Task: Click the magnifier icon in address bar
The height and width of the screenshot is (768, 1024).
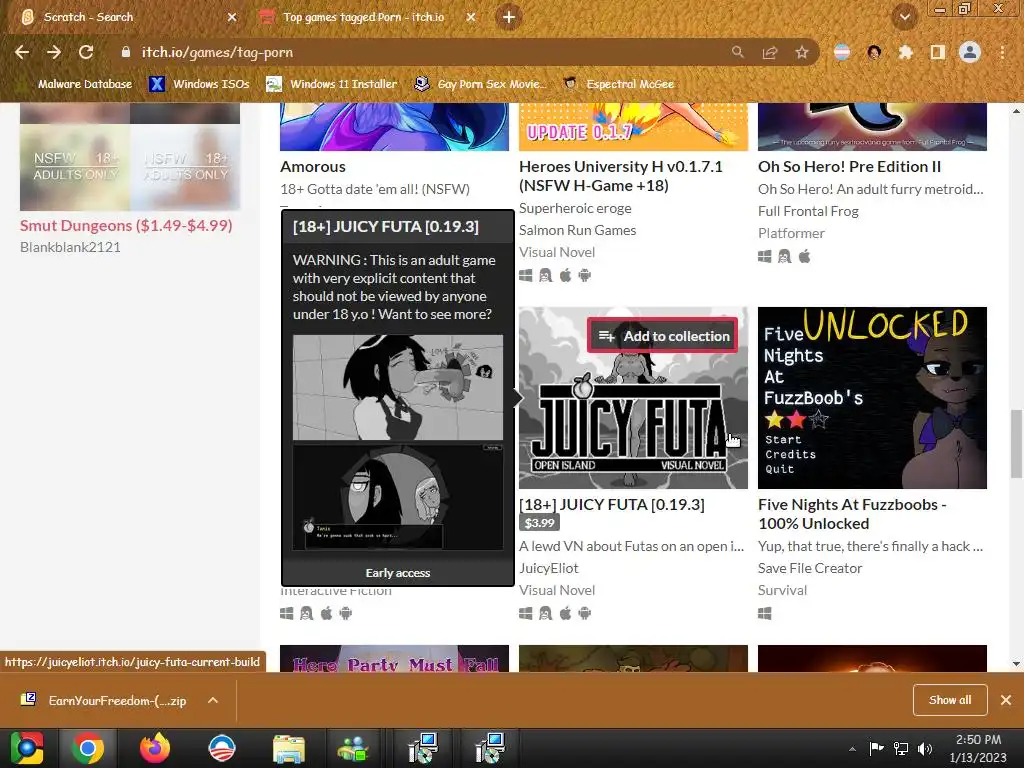Action: click(x=737, y=52)
